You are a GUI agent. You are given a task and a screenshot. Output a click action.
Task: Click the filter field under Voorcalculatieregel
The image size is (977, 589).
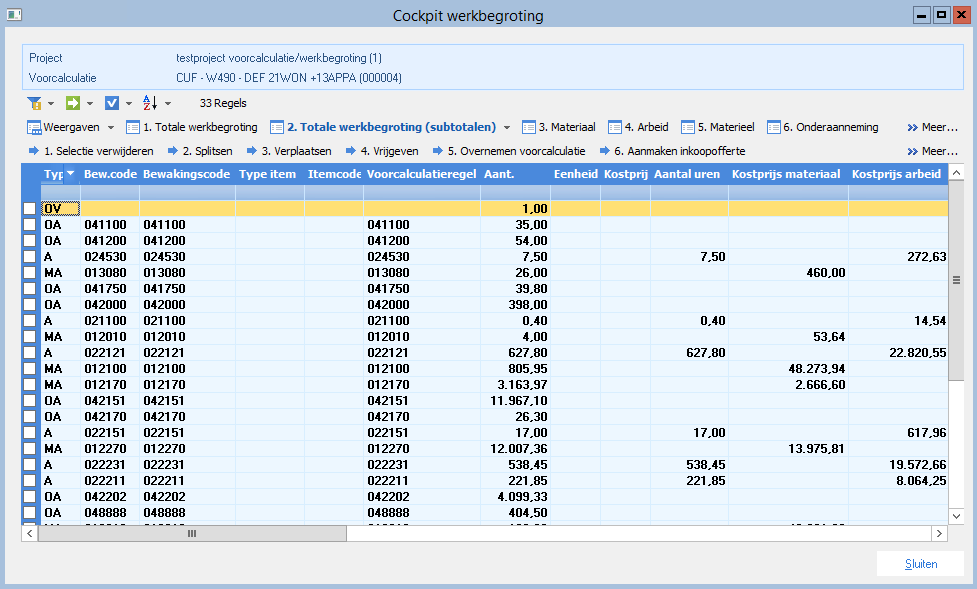point(422,193)
